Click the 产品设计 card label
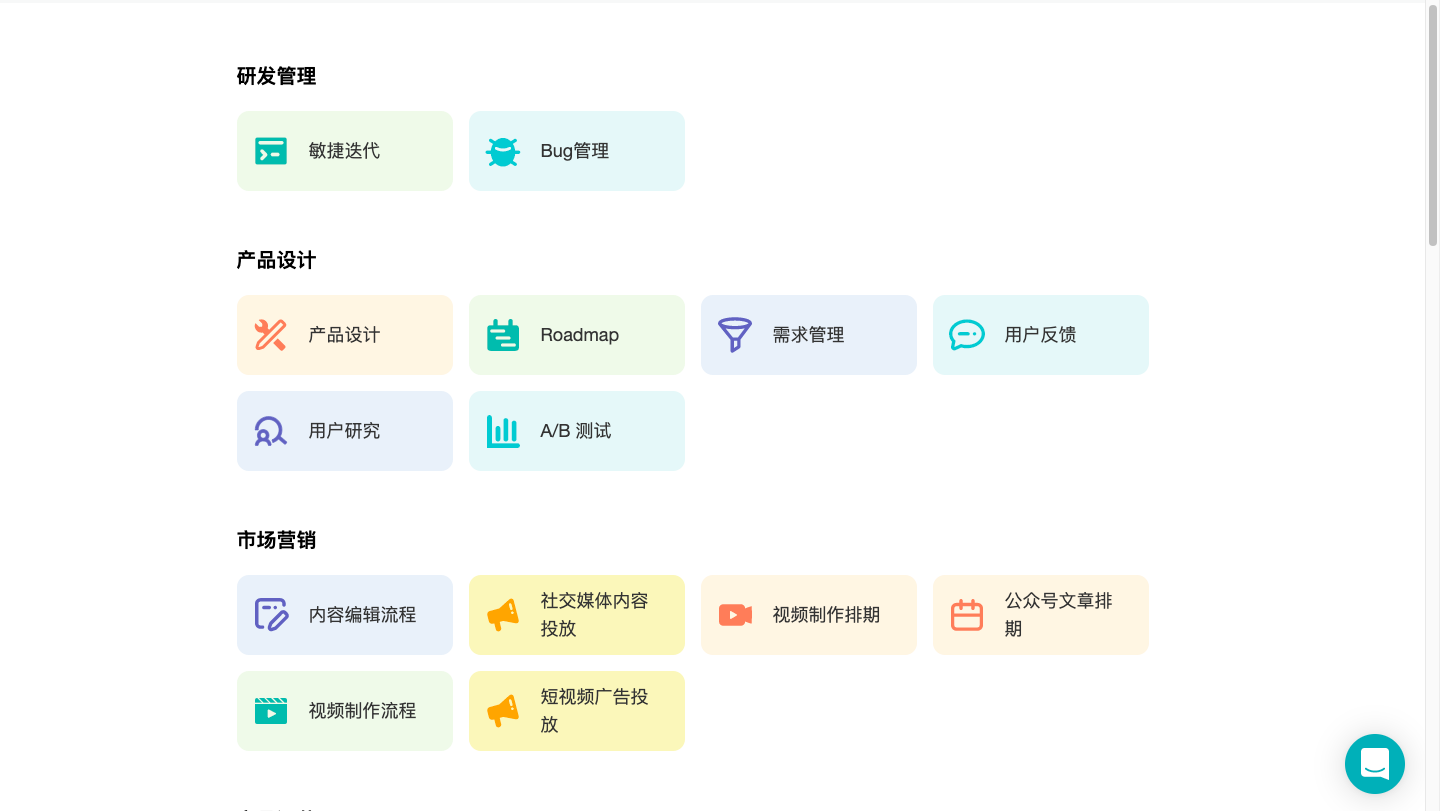The height and width of the screenshot is (811, 1440). pos(344,335)
